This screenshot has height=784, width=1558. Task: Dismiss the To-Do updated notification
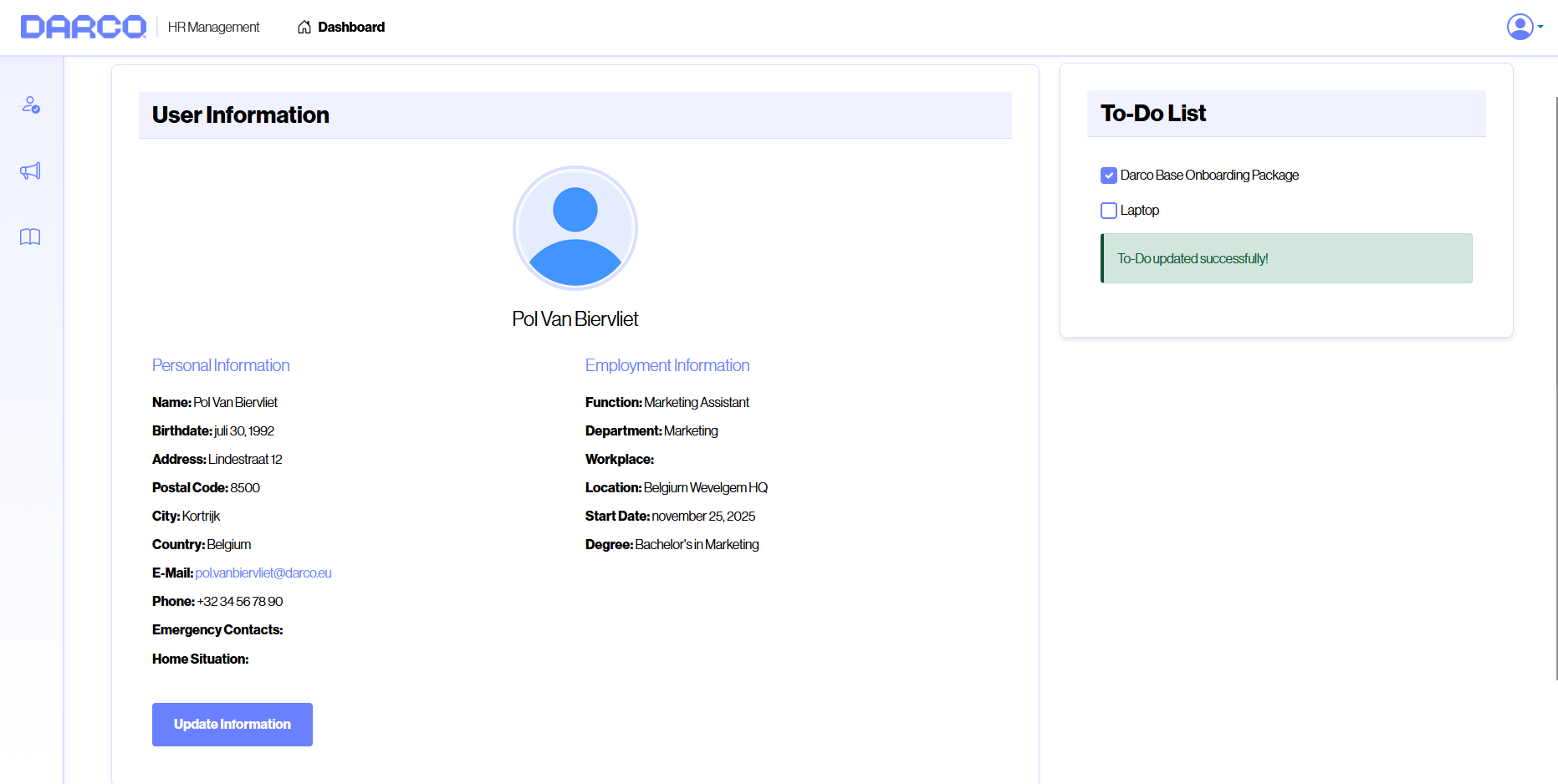click(1285, 258)
